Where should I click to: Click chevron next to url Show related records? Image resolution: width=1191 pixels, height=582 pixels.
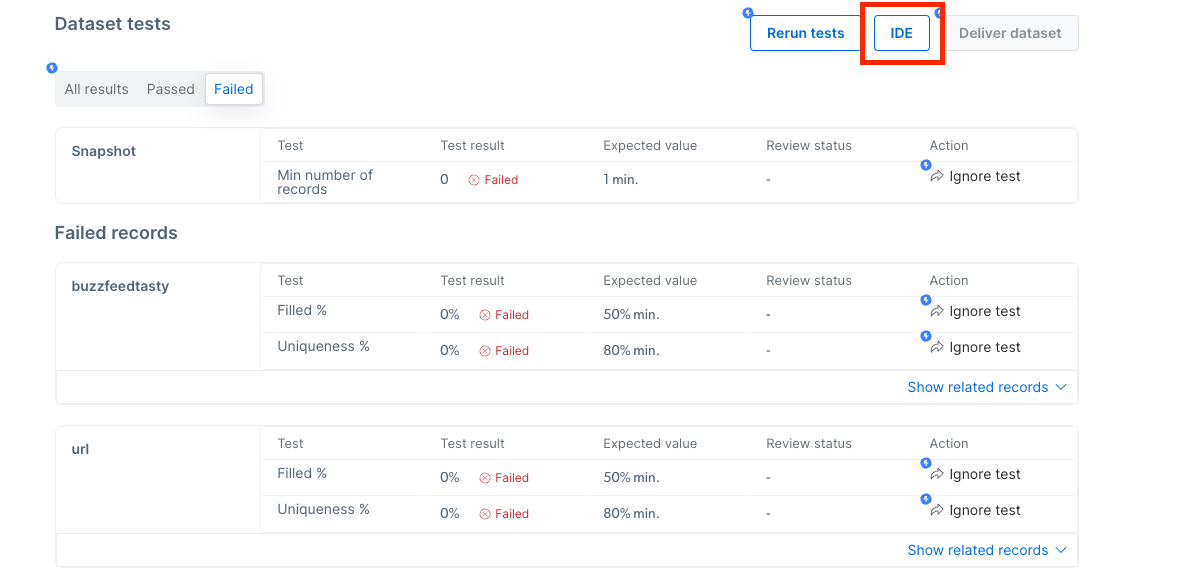pos(1061,550)
